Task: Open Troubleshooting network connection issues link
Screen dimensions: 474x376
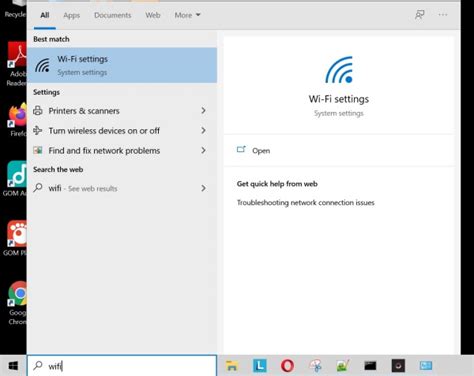Action: [306, 203]
